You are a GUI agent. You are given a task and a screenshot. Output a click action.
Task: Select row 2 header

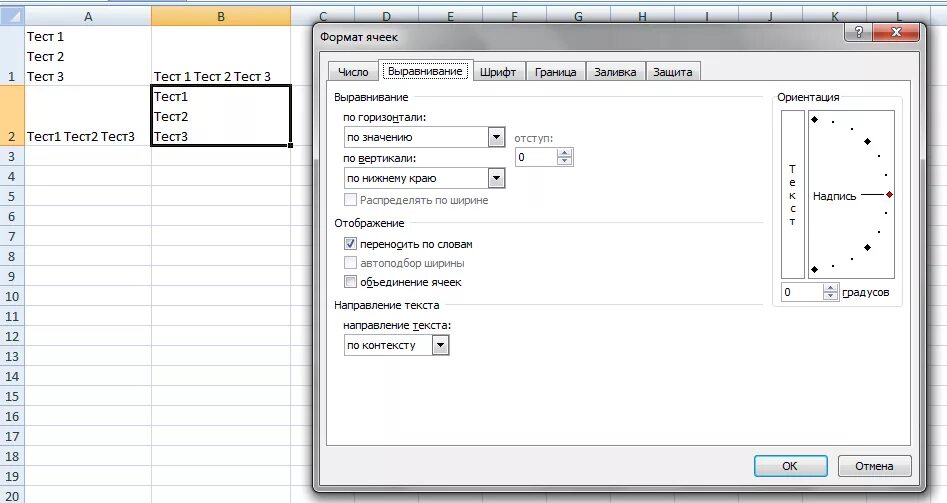point(12,116)
